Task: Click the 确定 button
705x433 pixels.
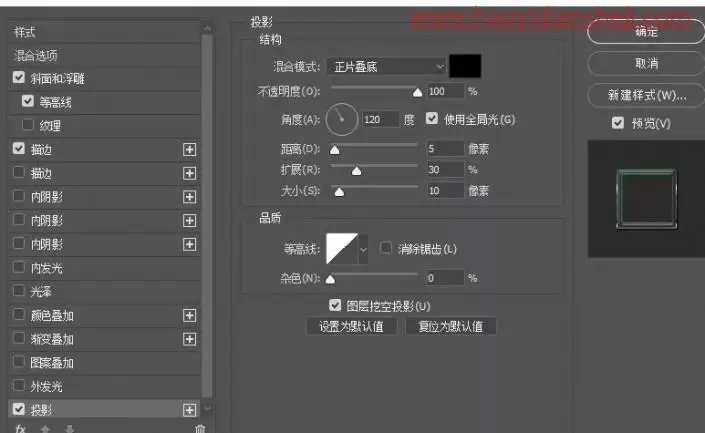Action: [646, 31]
